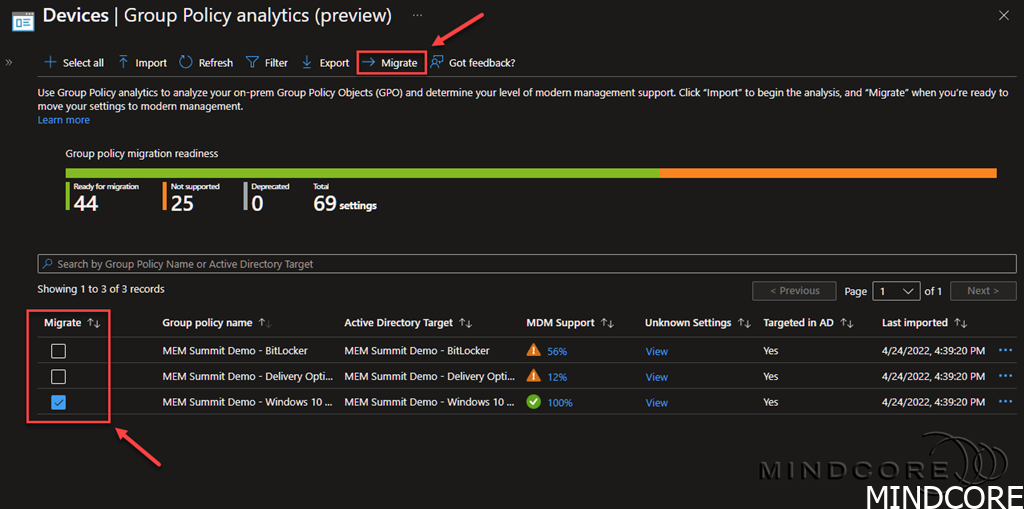Click the Refresh circular arrow icon
This screenshot has width=1024, height=509.
(x=186, y=62)
